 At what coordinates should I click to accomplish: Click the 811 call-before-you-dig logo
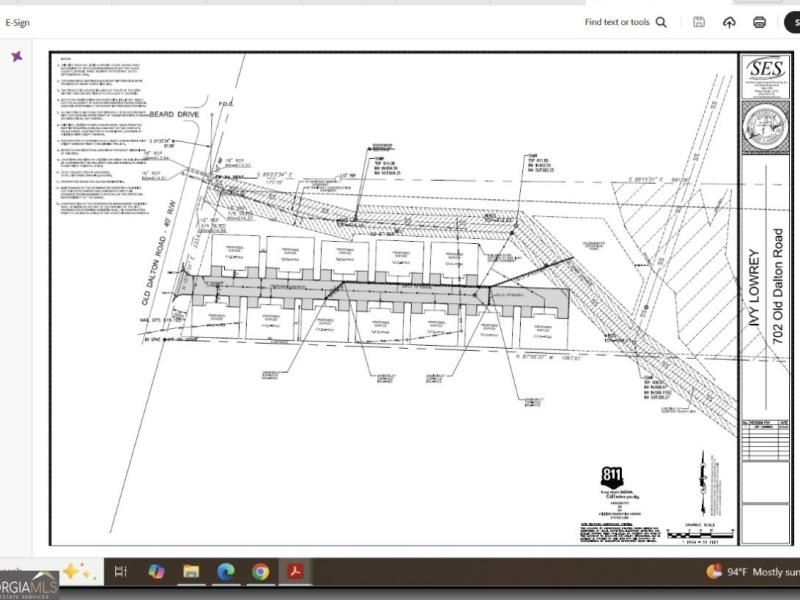(x=611, y=477)
